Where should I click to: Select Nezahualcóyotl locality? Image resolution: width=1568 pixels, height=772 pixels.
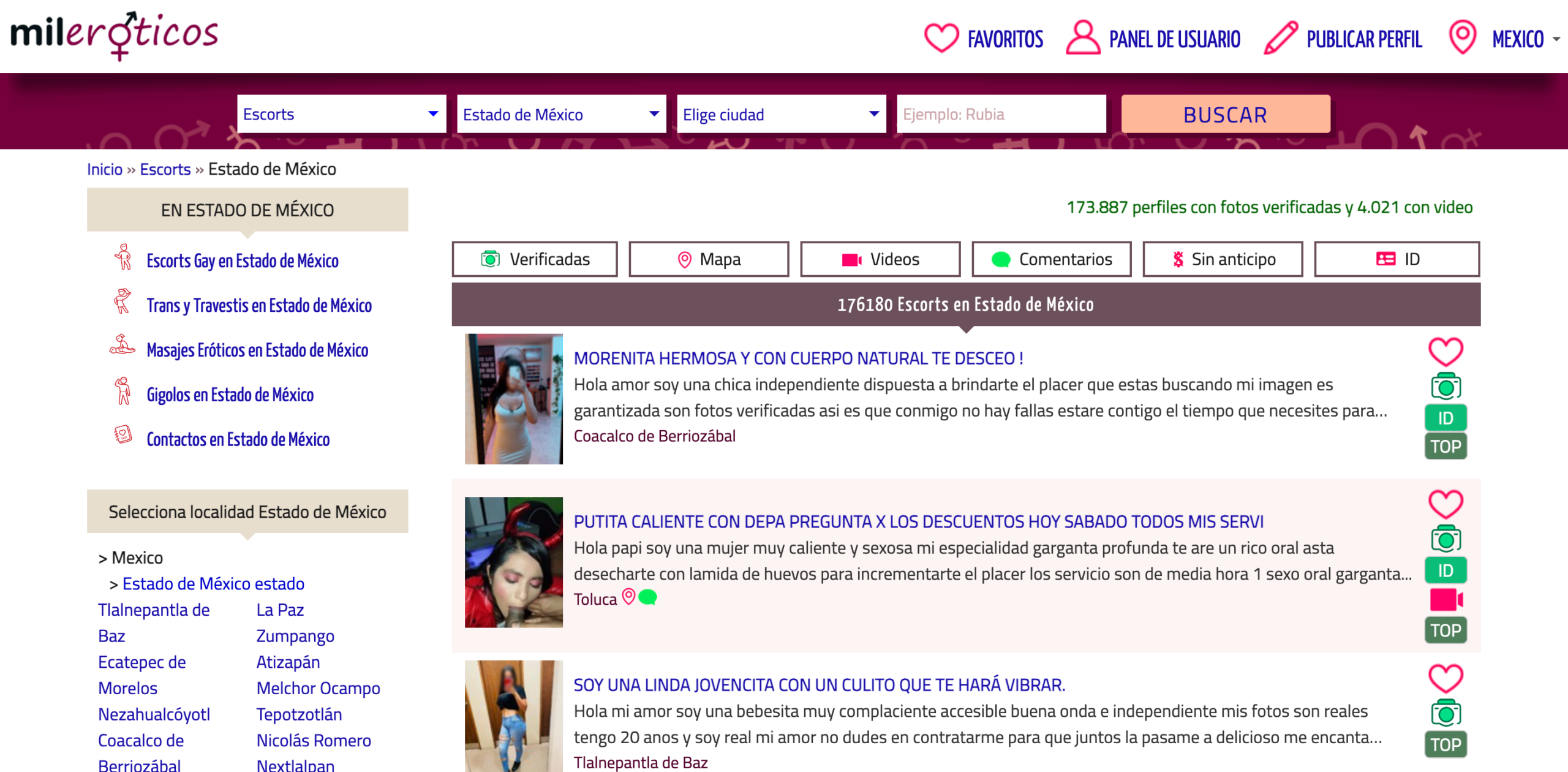[154, 714]
